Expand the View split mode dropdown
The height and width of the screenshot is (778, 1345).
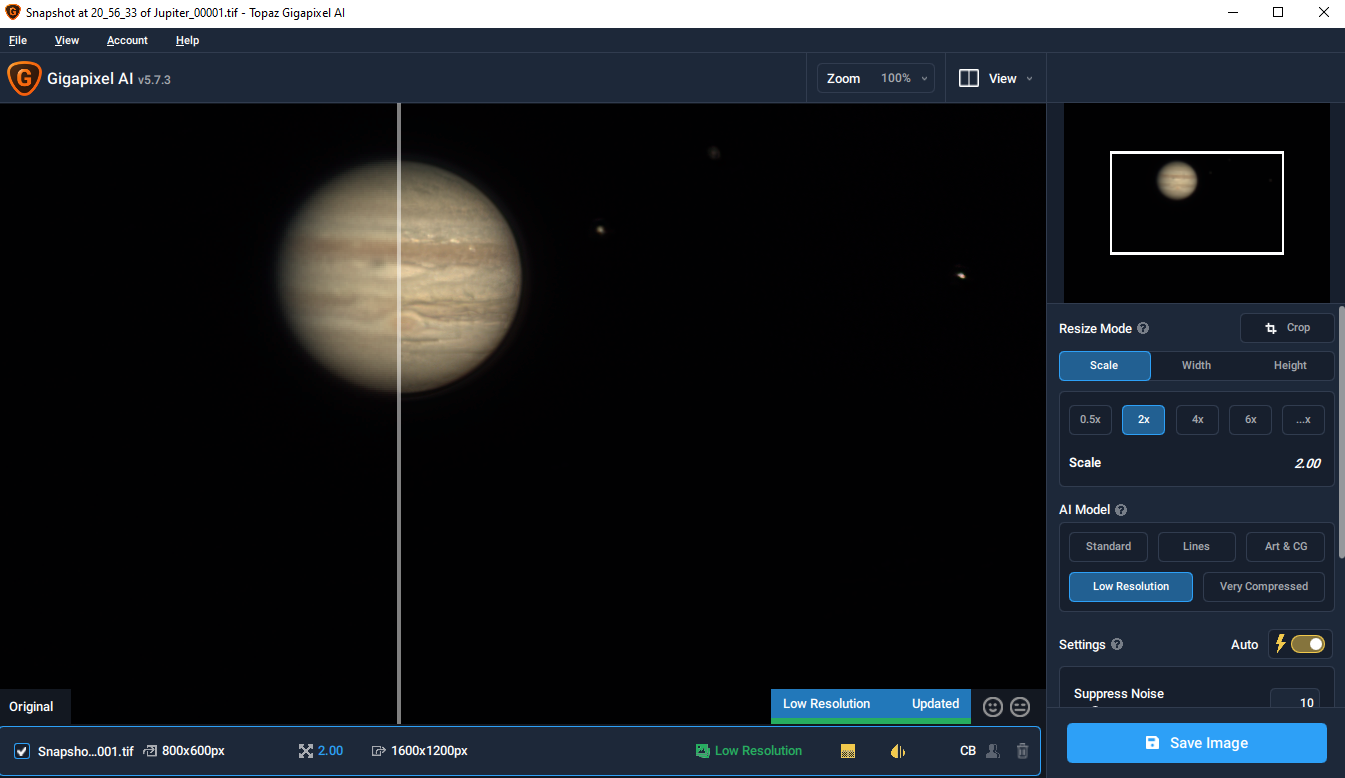[996, 78]
